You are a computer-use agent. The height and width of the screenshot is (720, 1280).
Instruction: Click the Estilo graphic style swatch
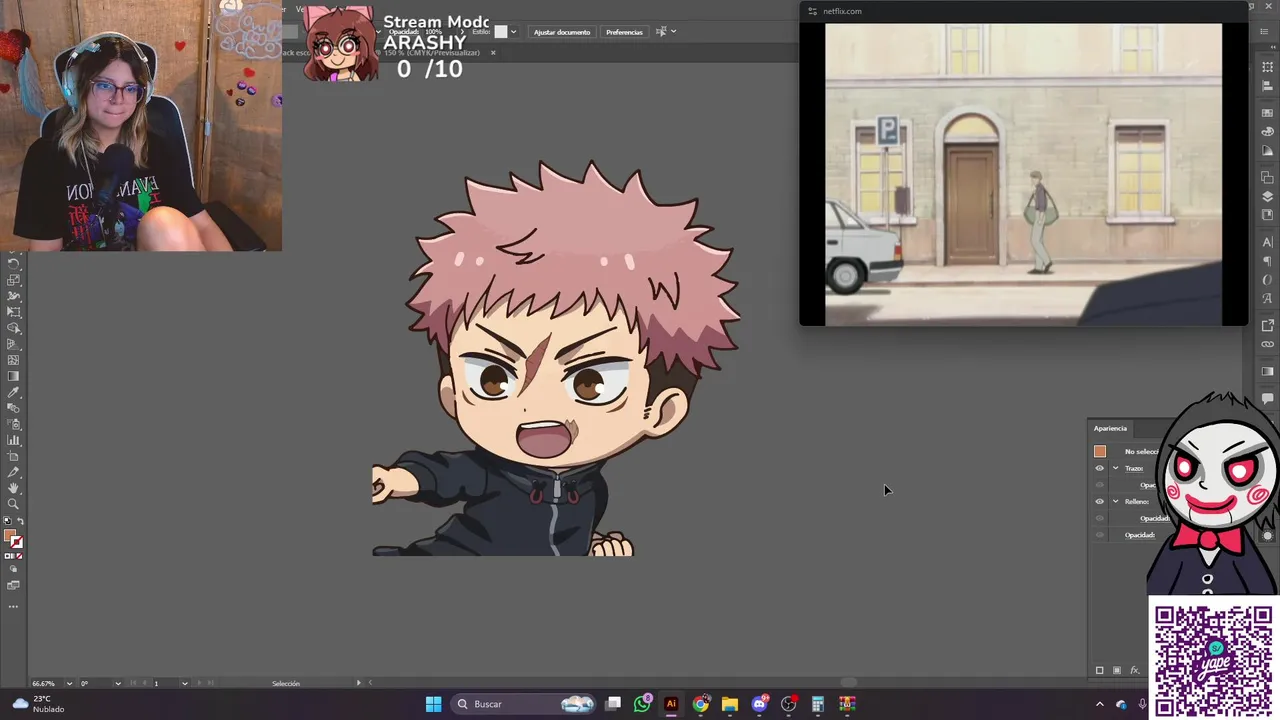pyautogui.click(x=501, y=32)
